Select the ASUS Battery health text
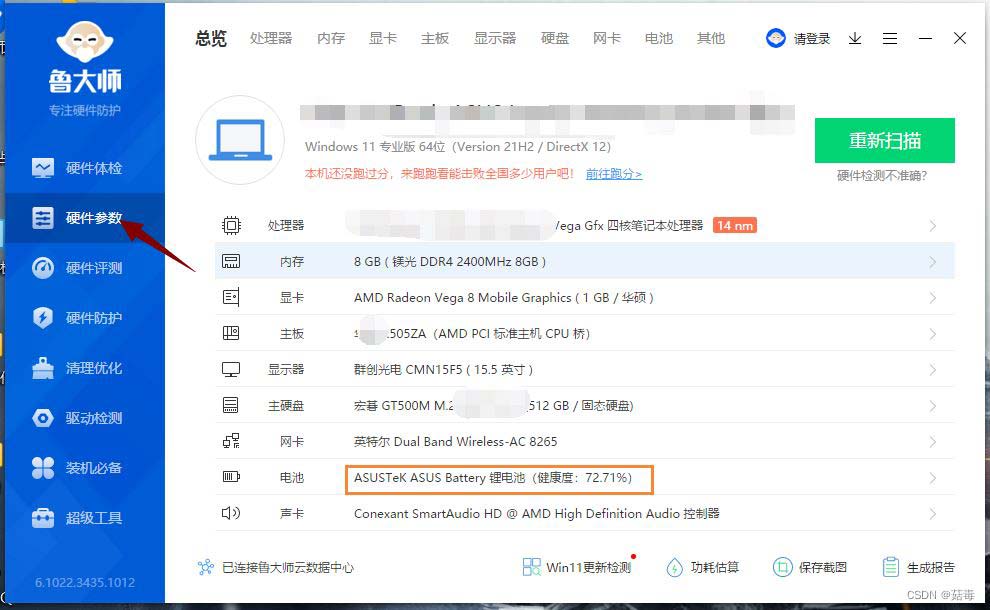 (493, 477)
